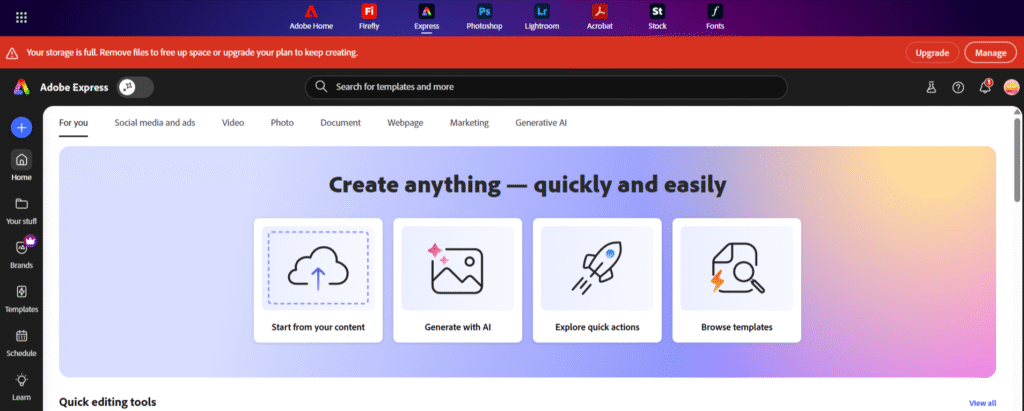This screenshot has height=411, width=1024.
Task: Open the user profile avatar menu
Action: coord(1011,87)
